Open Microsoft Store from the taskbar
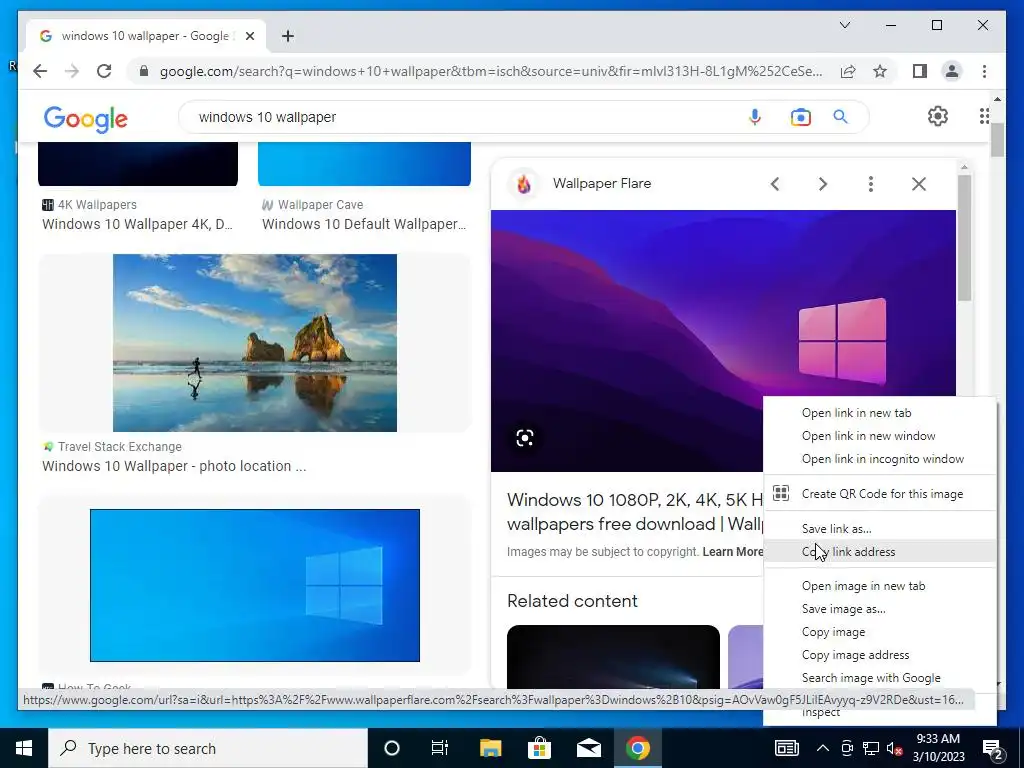The width and height of the screenshot is (1024, 768). [x=539, y=748]
